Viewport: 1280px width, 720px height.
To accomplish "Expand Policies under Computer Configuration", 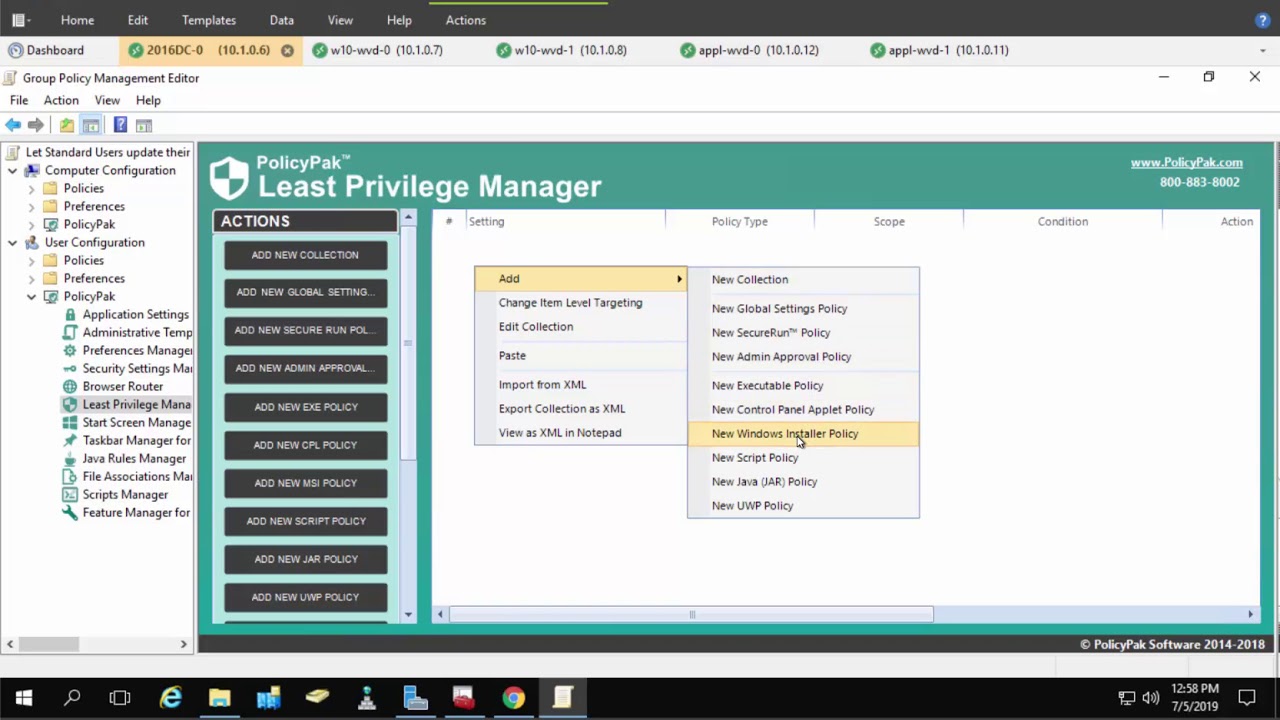I will (31, 189).
